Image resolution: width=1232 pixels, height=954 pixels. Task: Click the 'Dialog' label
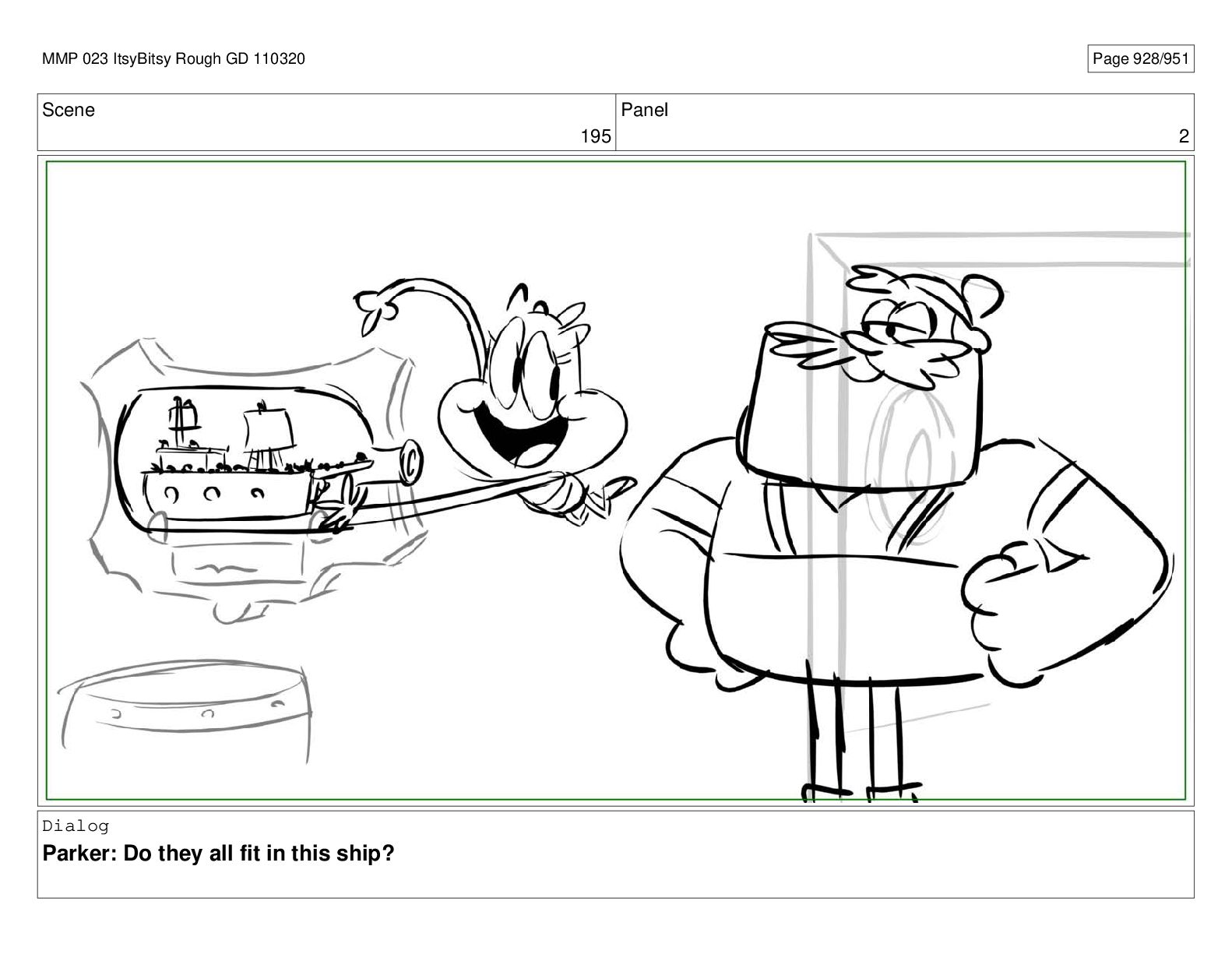[76, 826]
